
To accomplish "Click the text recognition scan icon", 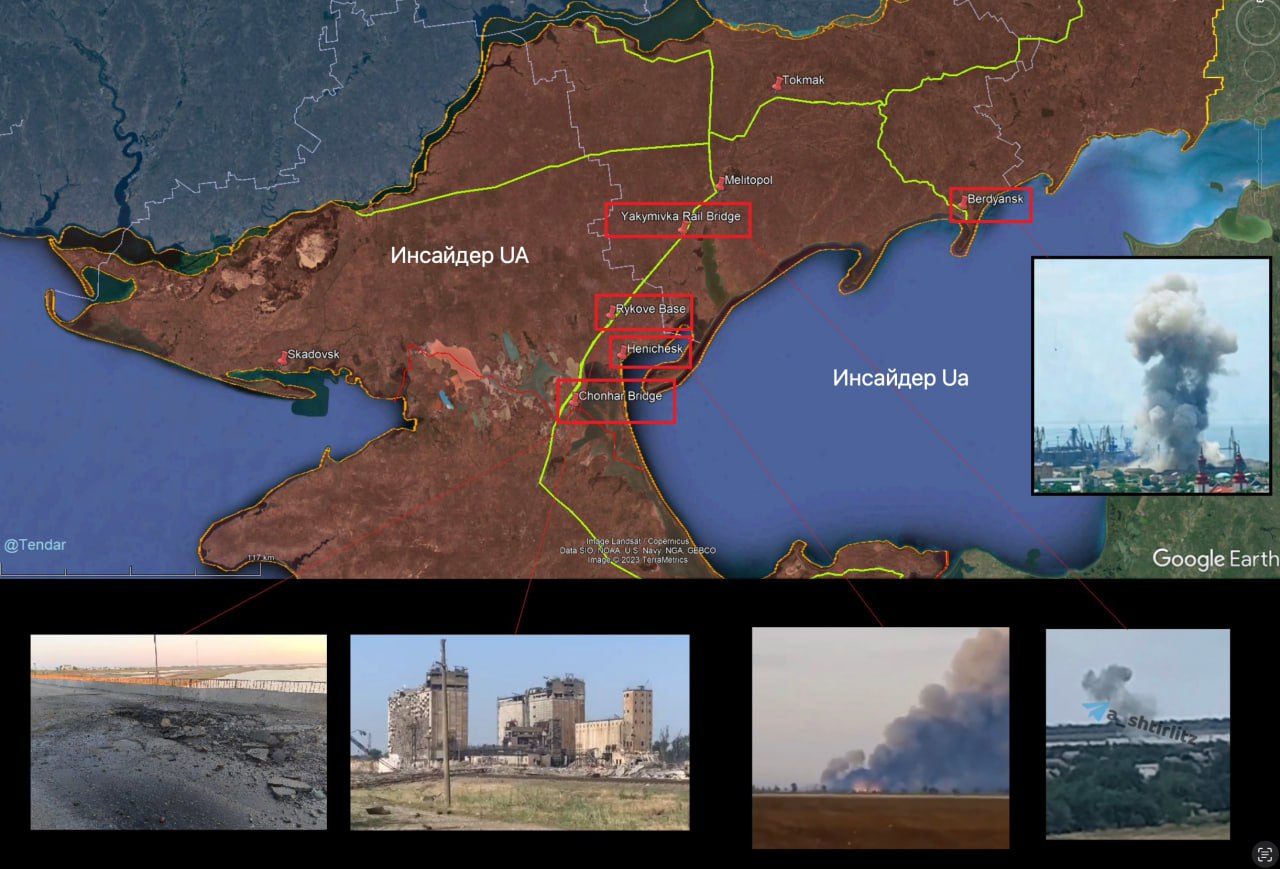I will (1264, 853).
